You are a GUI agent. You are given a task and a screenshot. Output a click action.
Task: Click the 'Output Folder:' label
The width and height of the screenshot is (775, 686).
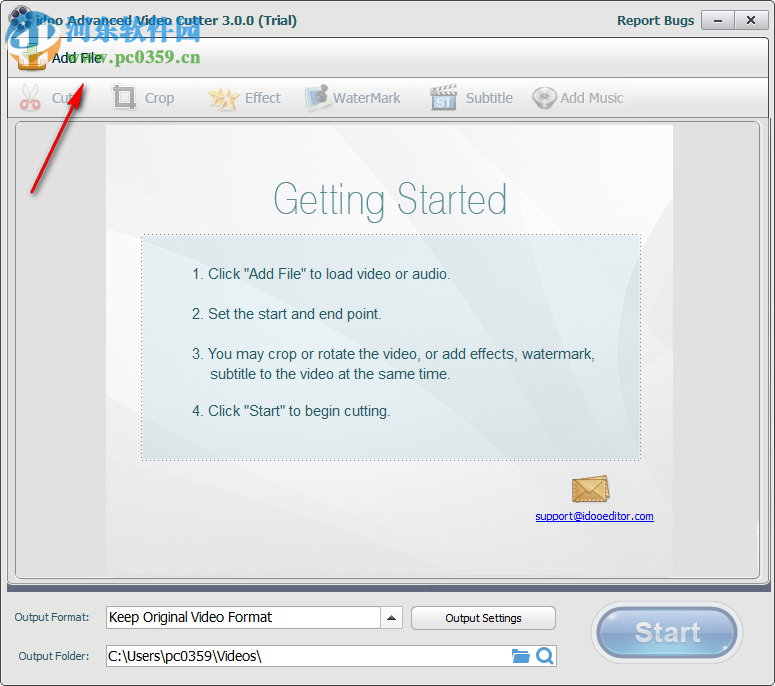(x=54, y=656)
